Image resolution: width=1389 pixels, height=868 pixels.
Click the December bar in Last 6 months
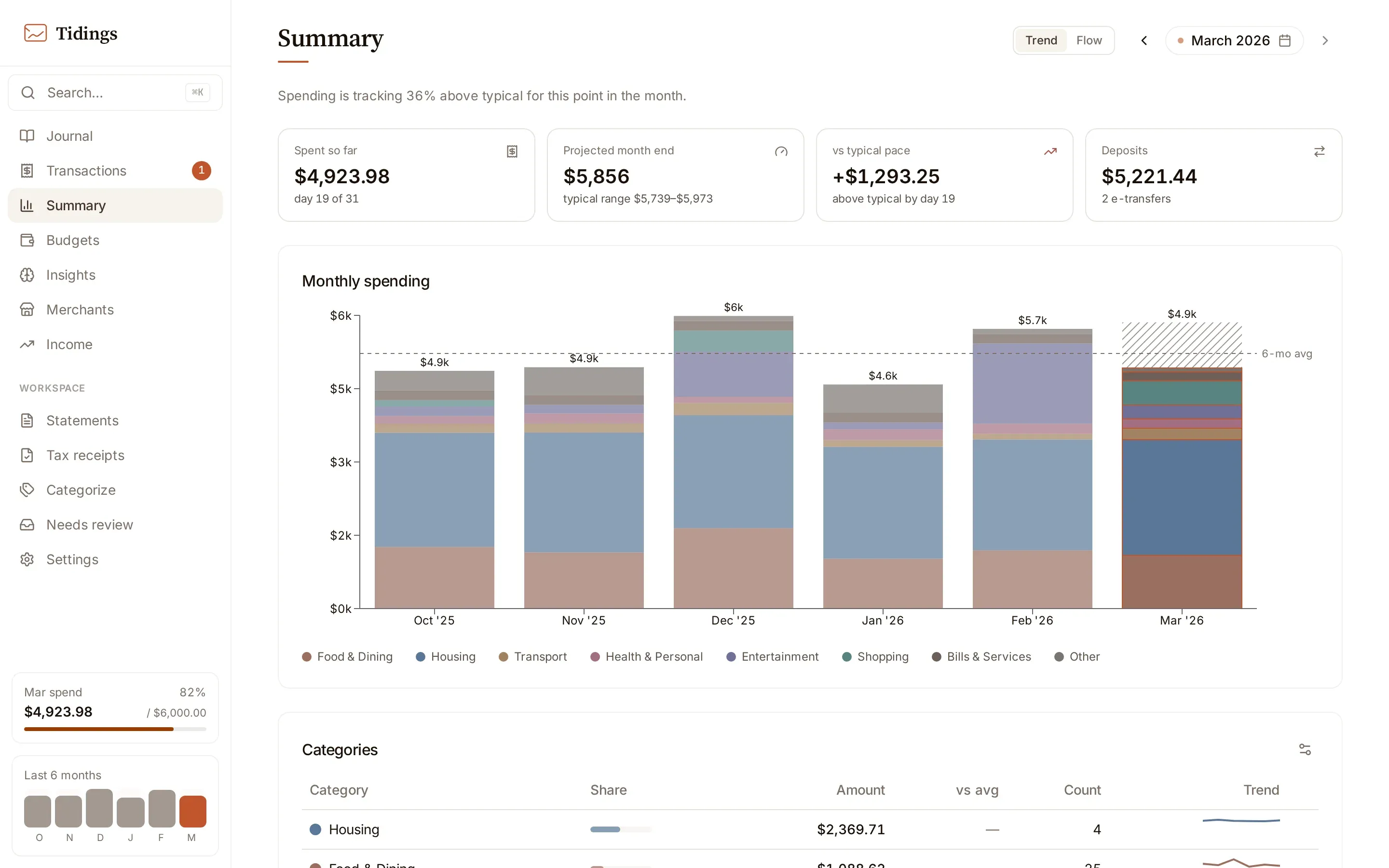pyautogui.click(x=99, y=808)
